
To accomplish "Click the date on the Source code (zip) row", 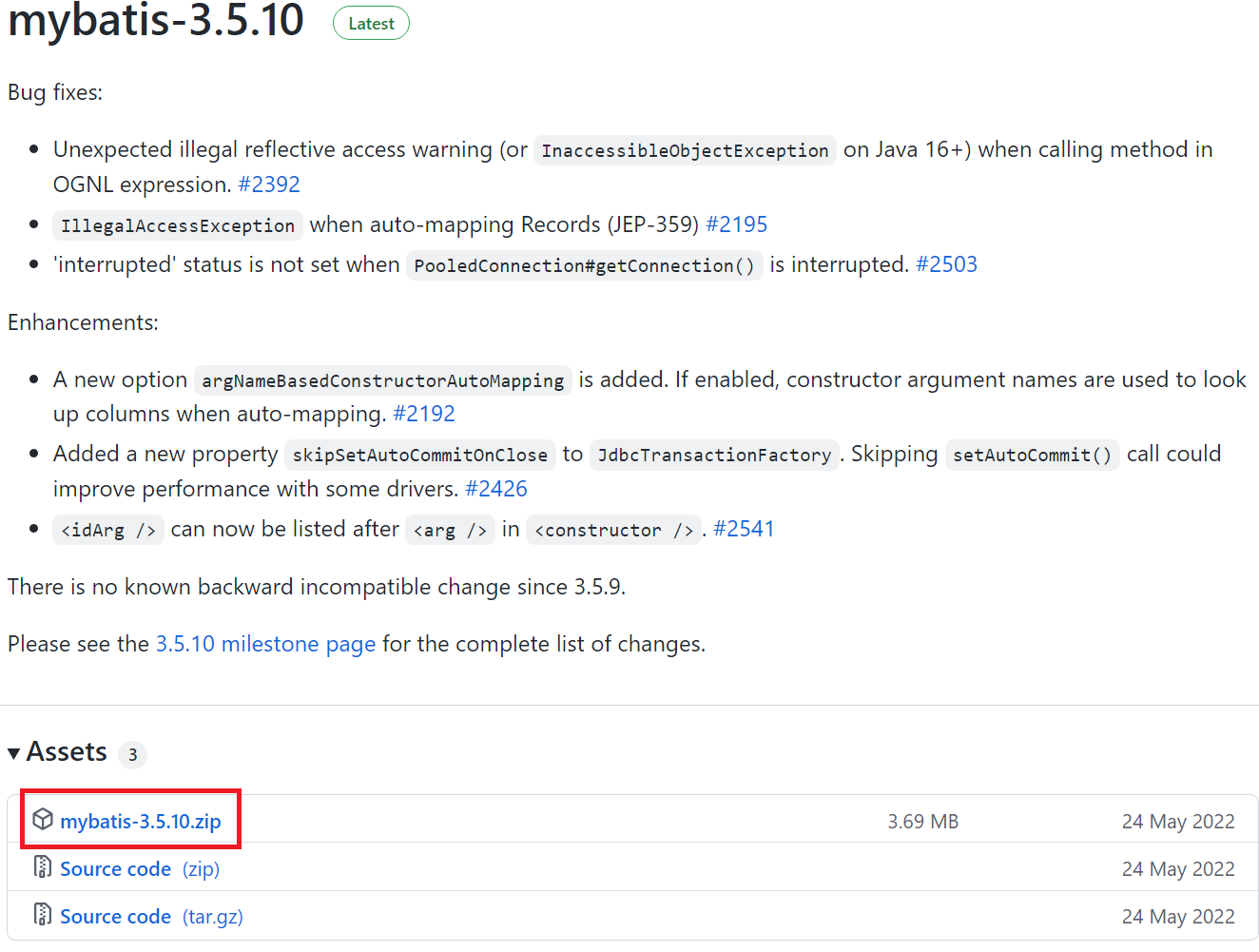I will click(1178, 868).
